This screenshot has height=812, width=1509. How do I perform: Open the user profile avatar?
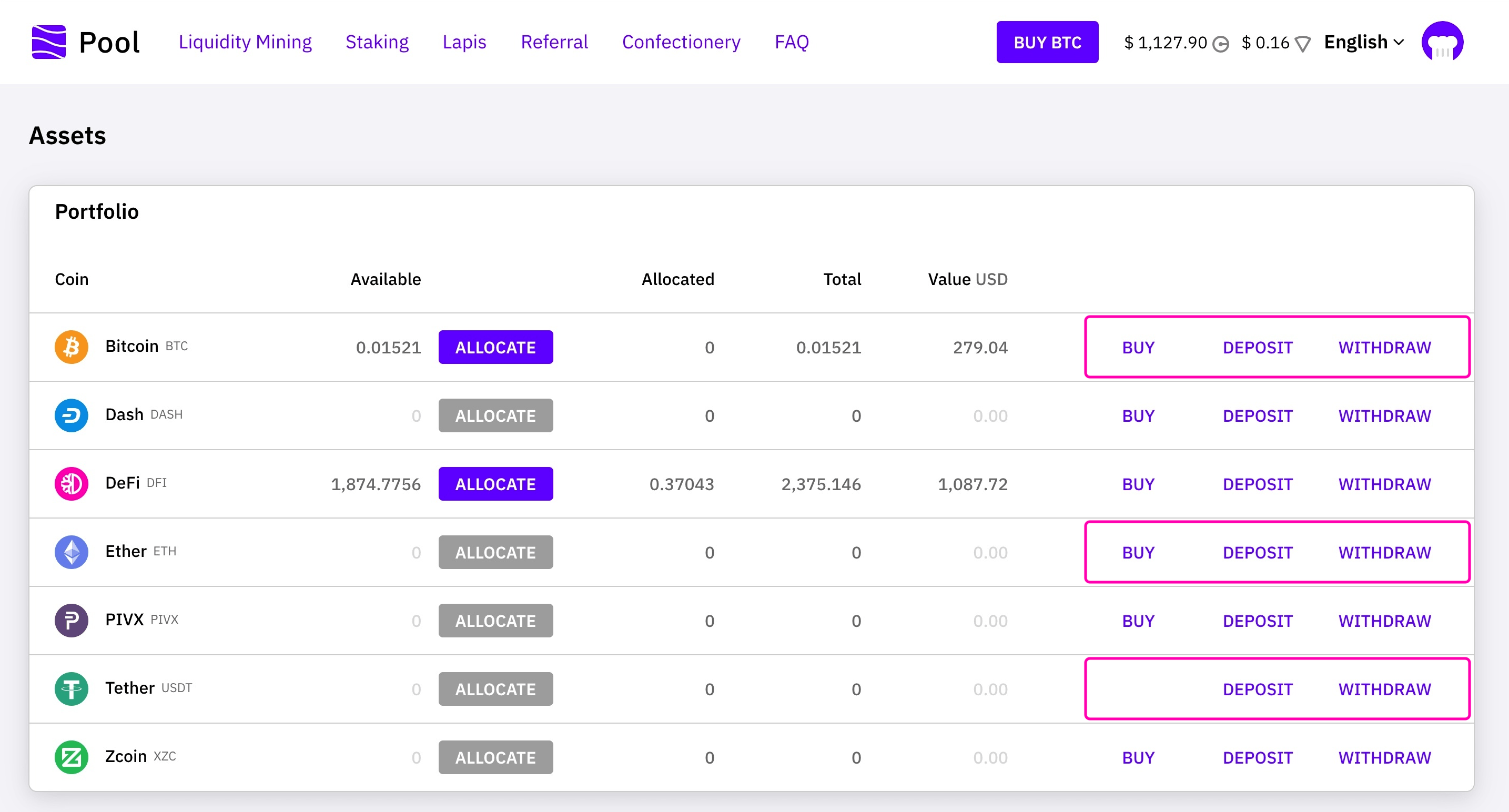coord(1442,42)
